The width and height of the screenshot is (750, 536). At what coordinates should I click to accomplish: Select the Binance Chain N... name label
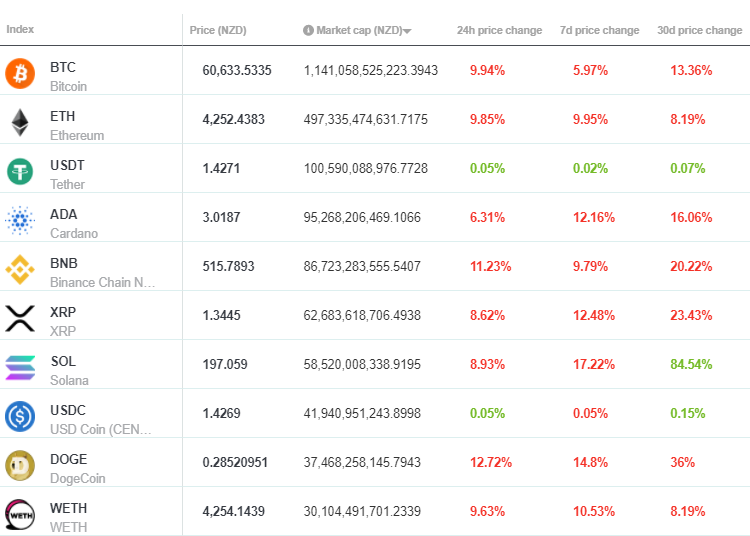pos(102,283)
